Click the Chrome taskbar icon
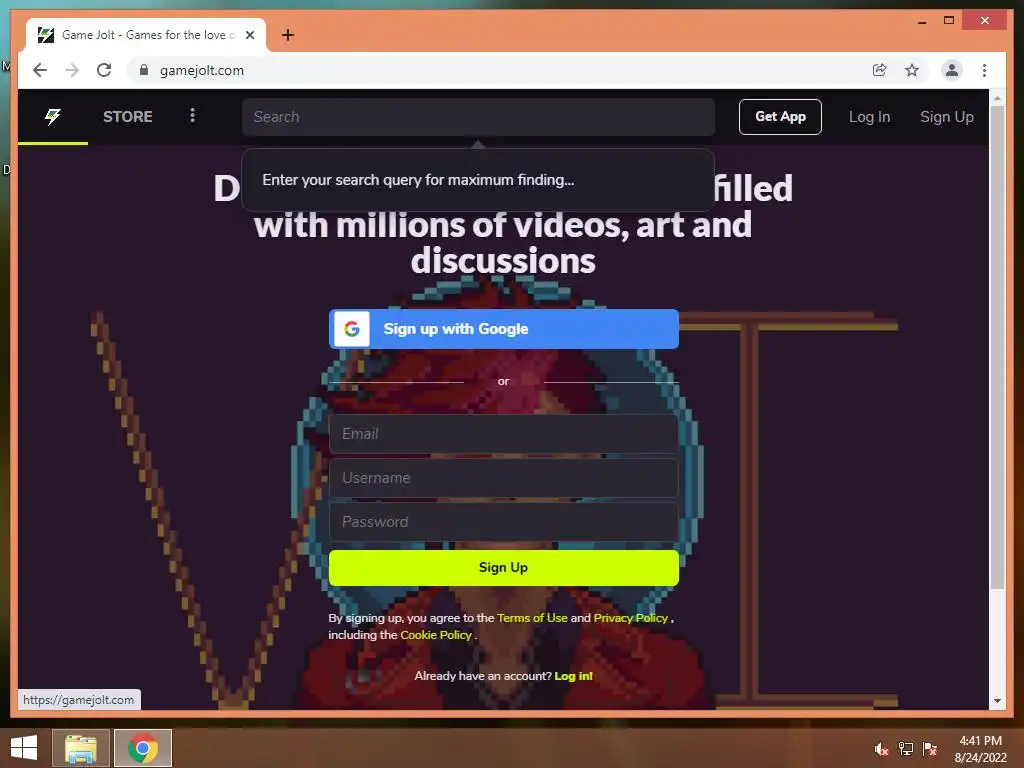 coord(143,748)
